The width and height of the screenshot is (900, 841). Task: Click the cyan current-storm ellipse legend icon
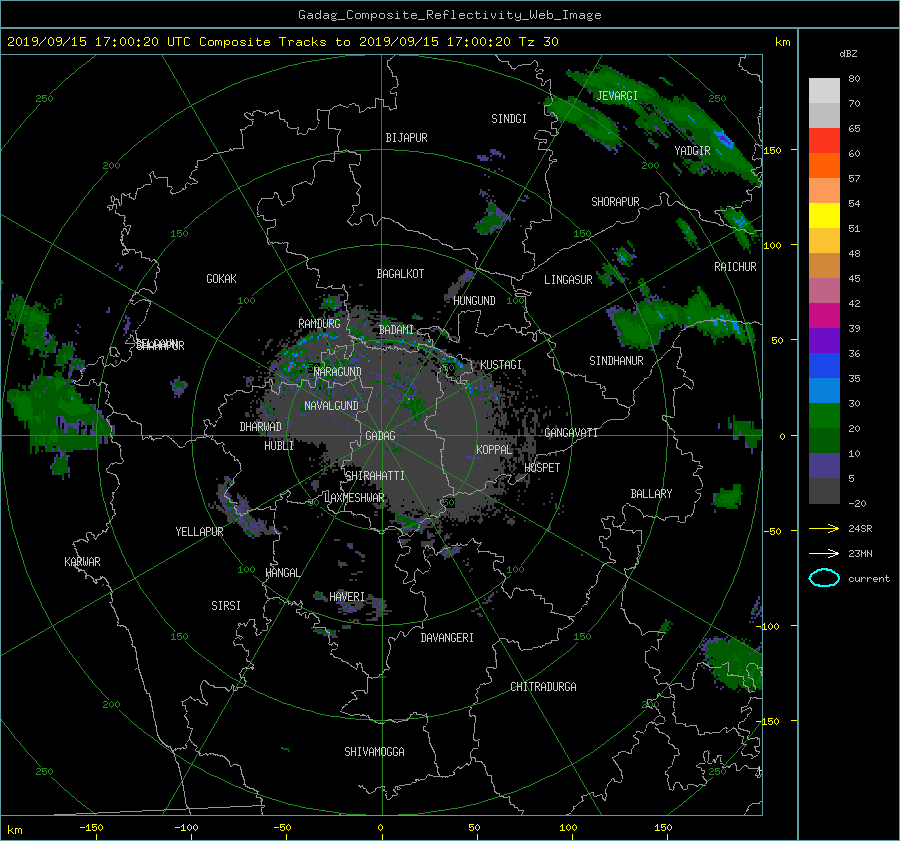click(x=824, y=578)
